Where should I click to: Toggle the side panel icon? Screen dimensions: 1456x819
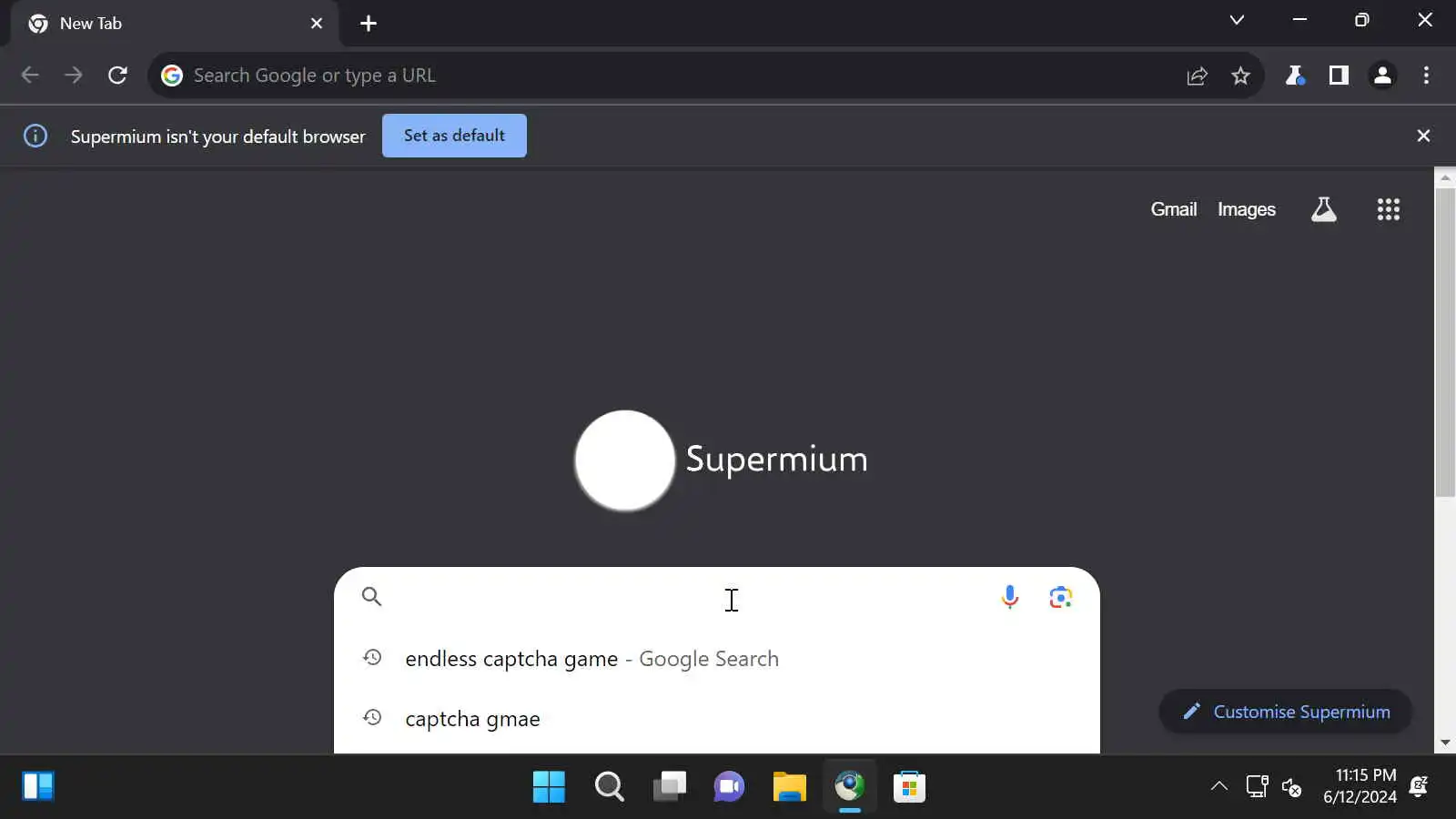(x=1339, y=76)
